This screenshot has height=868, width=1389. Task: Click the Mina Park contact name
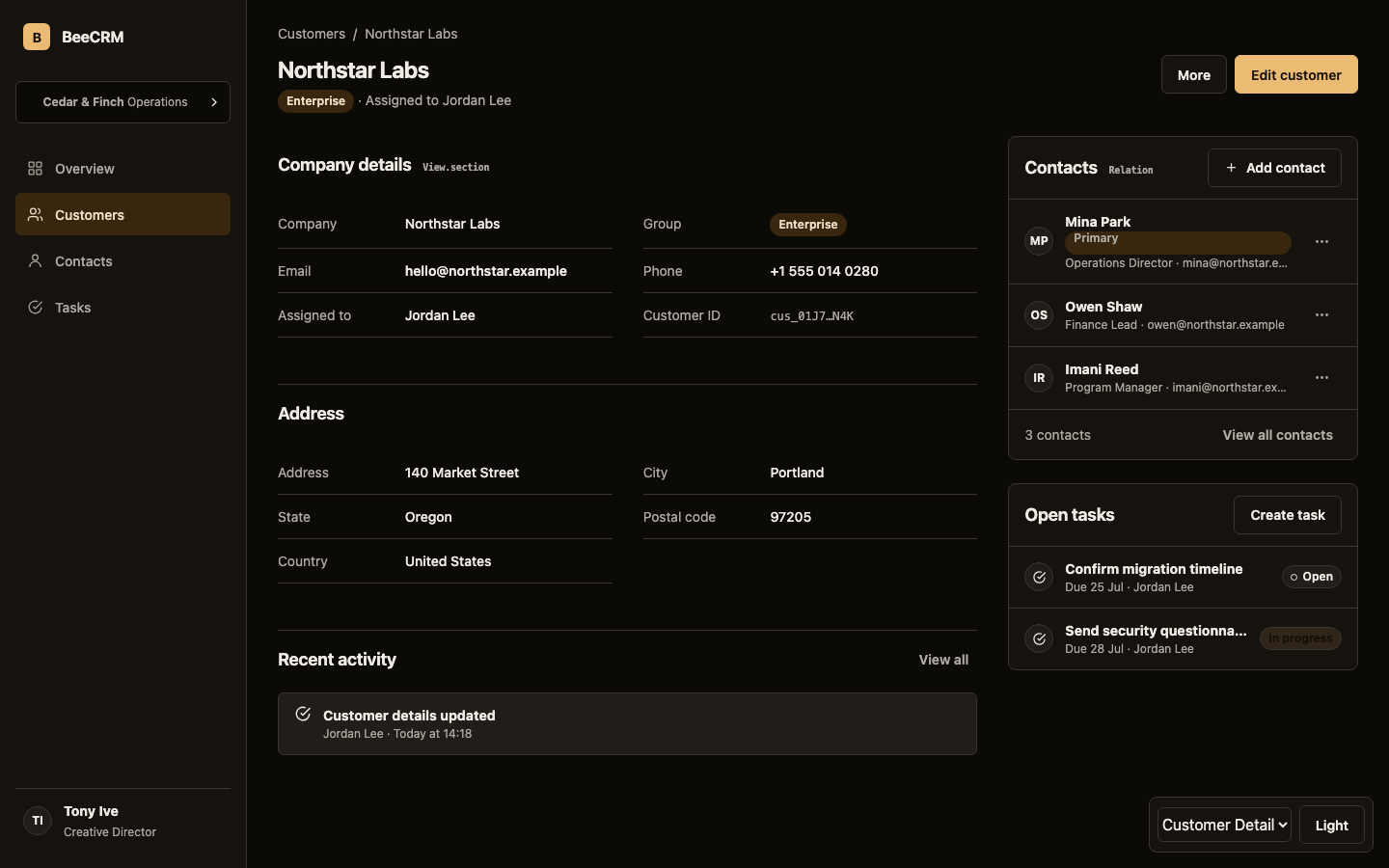tap(1098, 222)
